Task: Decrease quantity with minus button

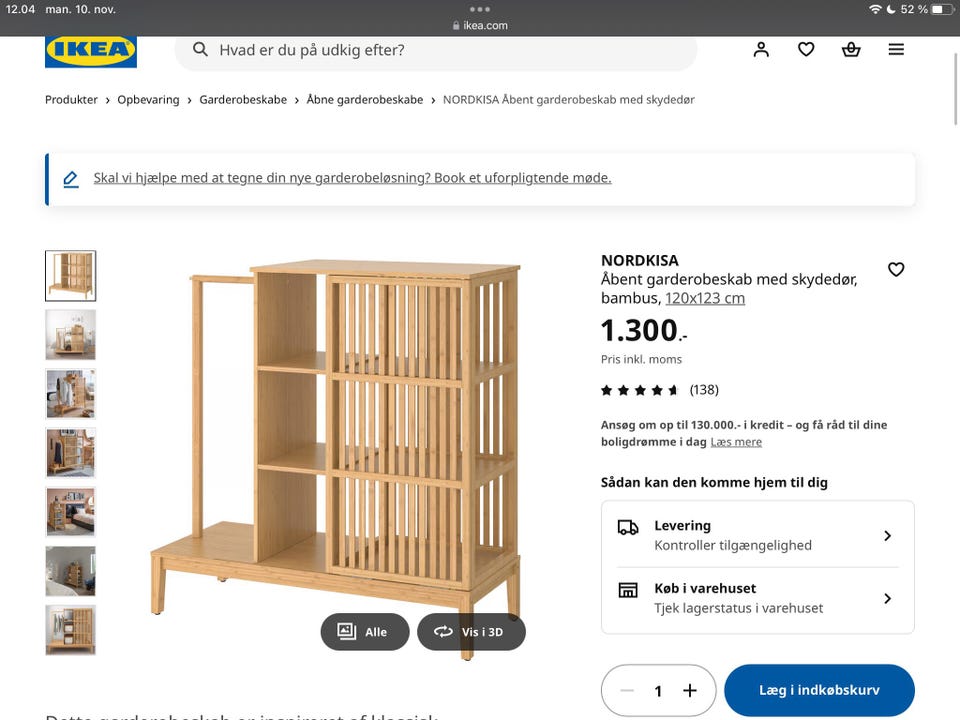Action: (x=627, y=691)
